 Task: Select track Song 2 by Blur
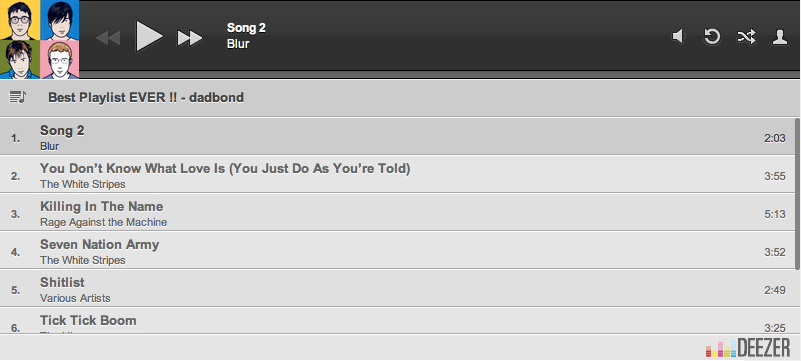397,137
